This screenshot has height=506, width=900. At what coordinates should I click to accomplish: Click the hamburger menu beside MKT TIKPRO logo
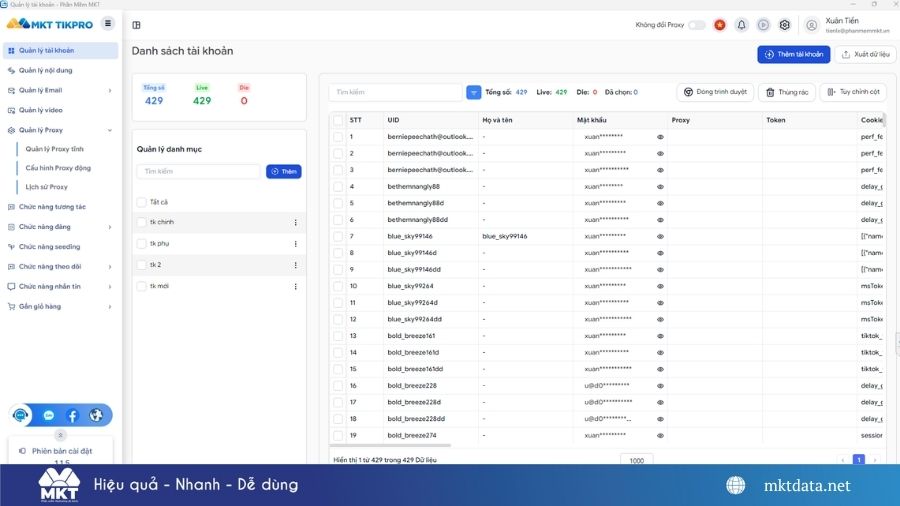coord(108,24)
